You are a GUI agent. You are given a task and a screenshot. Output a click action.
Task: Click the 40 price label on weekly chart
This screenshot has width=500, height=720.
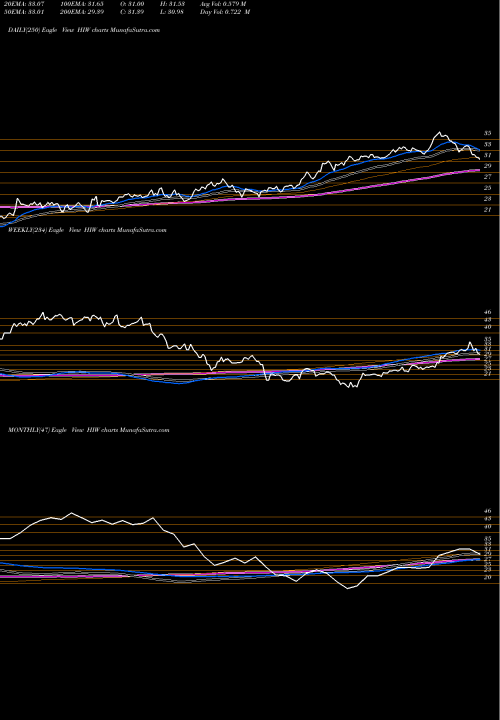488,327
